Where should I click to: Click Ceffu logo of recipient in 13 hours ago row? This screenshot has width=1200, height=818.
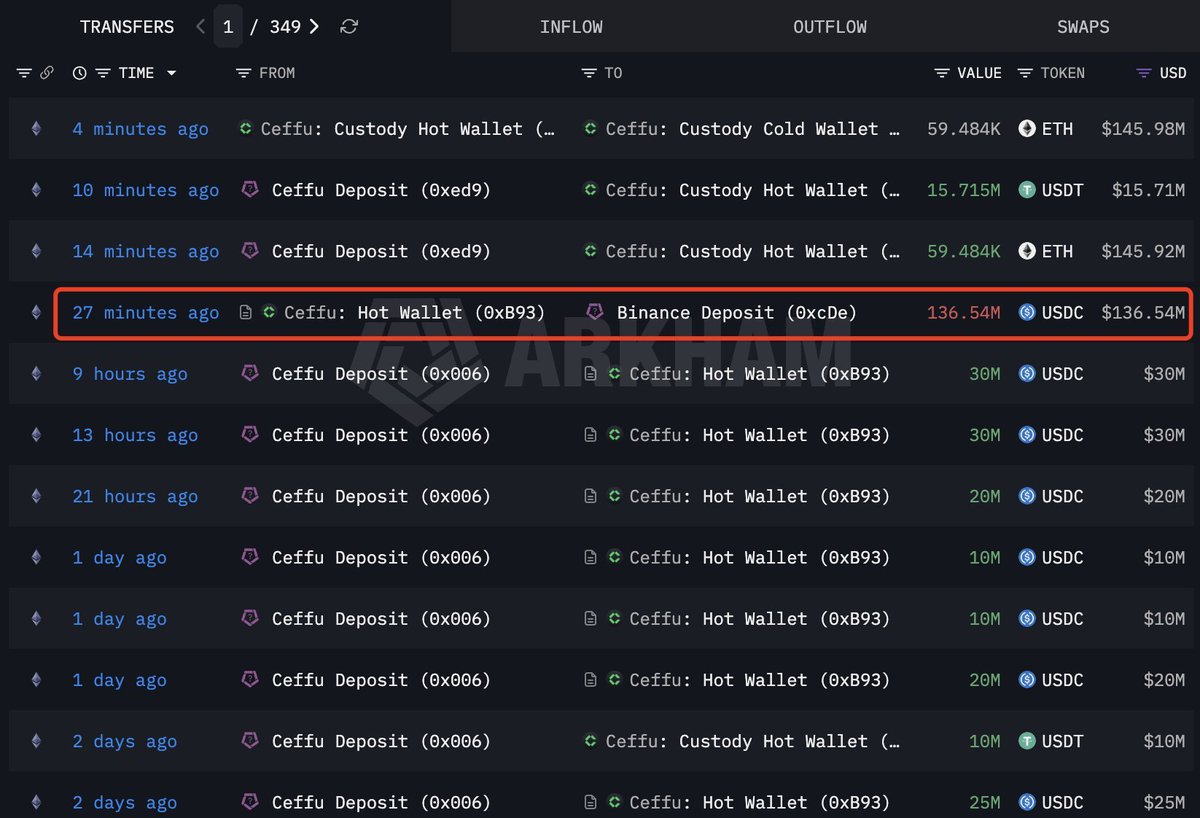[x=614, y=435]
